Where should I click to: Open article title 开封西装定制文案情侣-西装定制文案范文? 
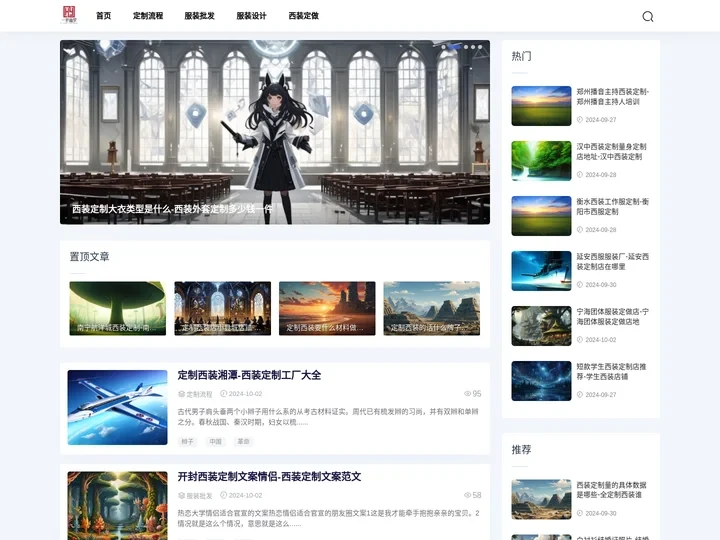point(269,477)
